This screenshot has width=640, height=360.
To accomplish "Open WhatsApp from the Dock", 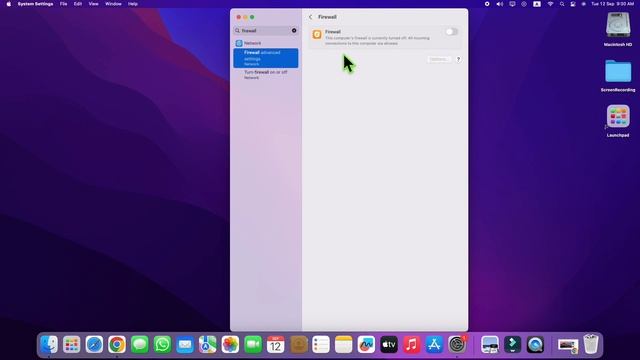I will (162, 345).
